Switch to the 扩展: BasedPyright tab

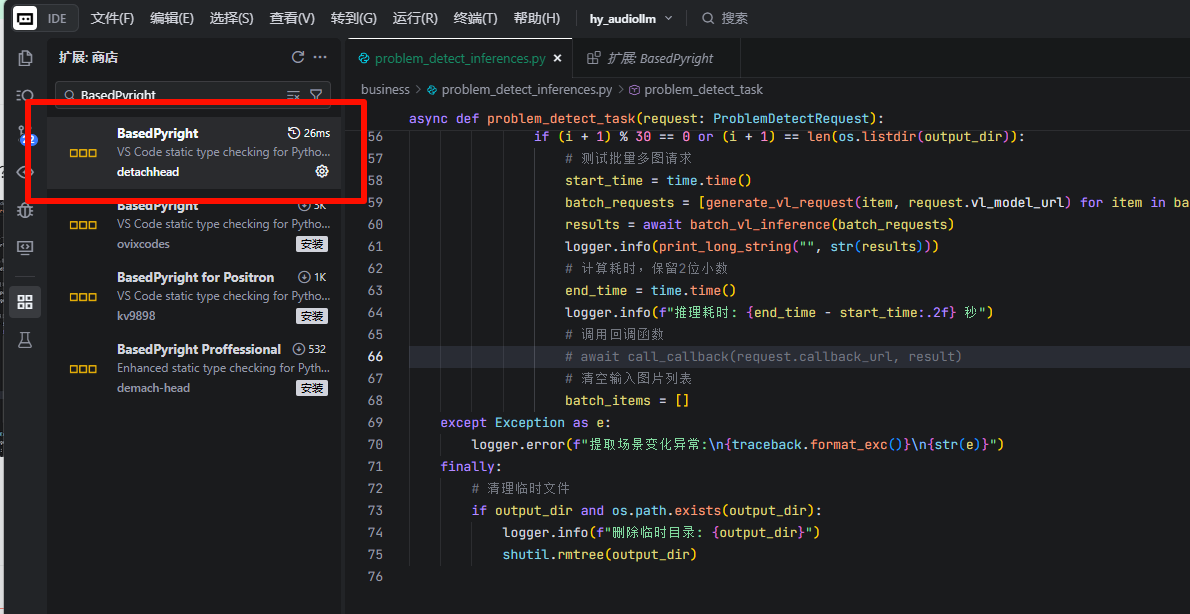[x=650, y=58]
